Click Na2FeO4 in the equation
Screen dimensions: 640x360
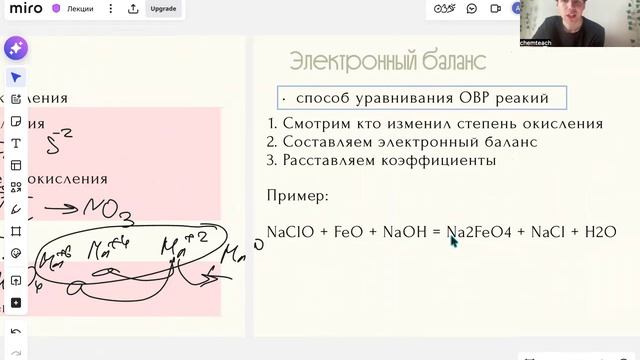pos(479,232)
